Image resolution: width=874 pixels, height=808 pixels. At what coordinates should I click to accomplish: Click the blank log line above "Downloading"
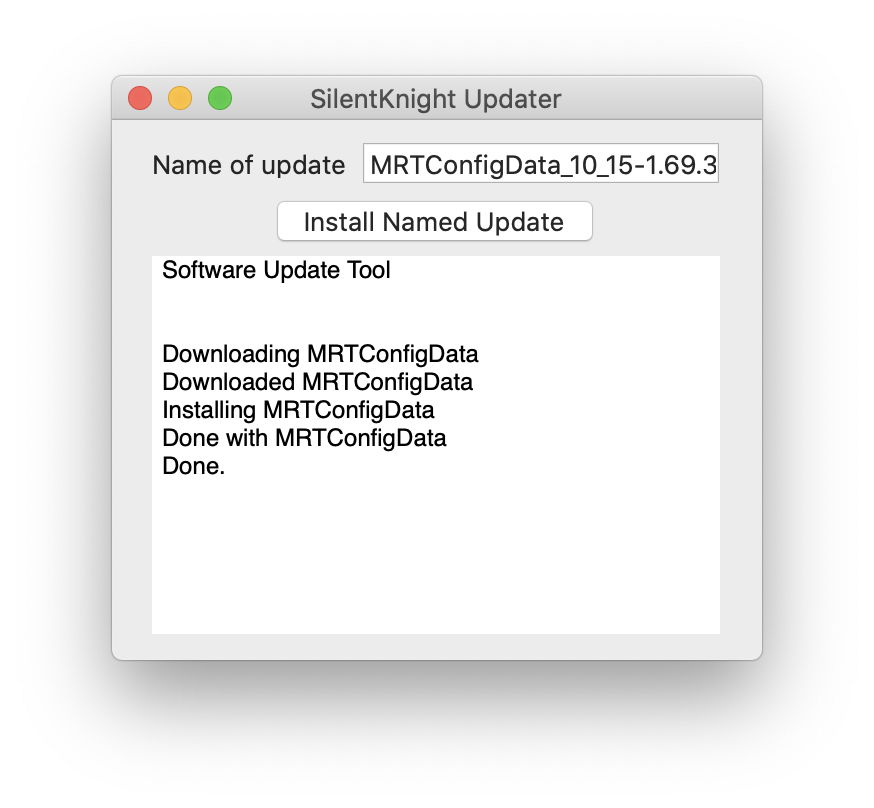click(300, 312)
